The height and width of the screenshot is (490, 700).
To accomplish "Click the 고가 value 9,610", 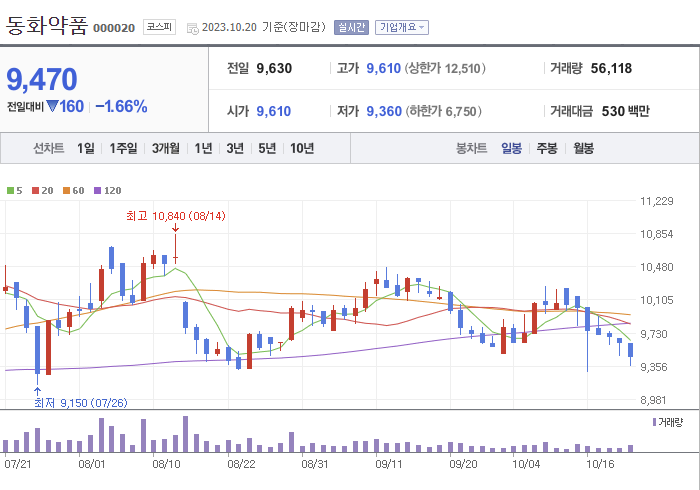I will click(383, 68).
